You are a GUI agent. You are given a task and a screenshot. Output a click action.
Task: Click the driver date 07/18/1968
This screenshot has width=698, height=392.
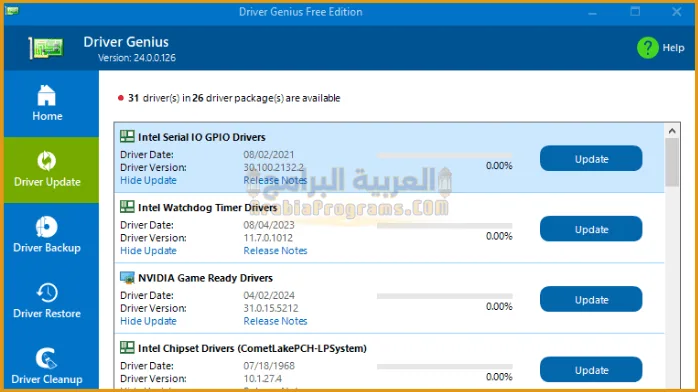tap(269, 365)
